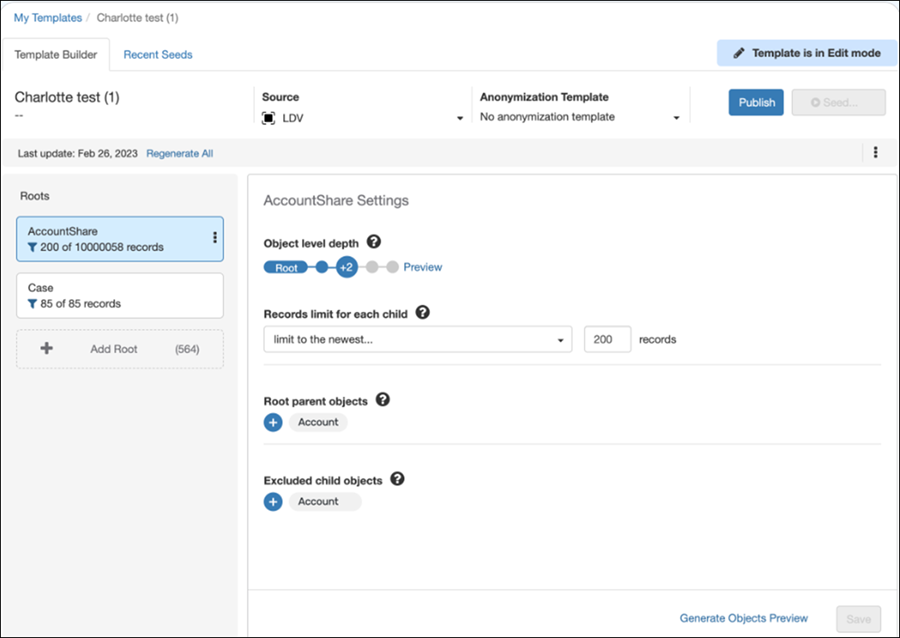Open the 'limit to the newest...' dropdown
Viewport: 900px width, 638px height.
point(418,340)
